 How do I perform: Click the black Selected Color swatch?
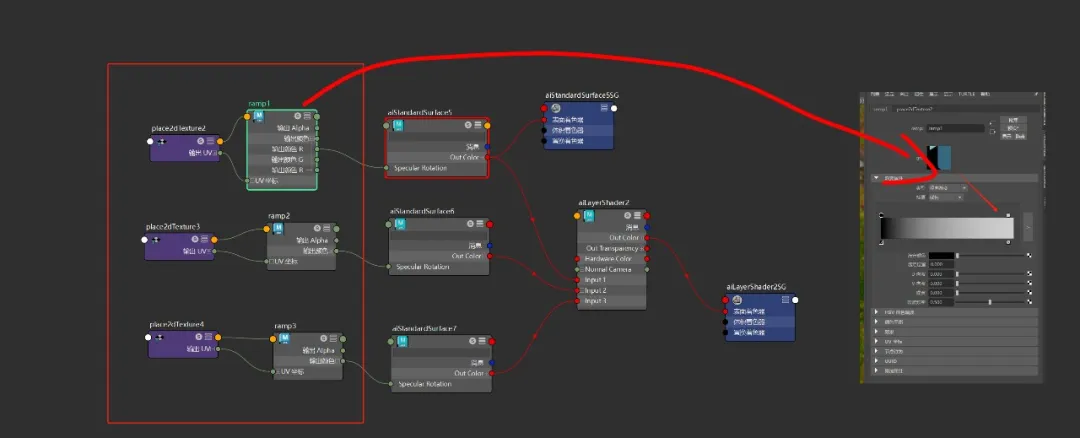tap(941, 255)
